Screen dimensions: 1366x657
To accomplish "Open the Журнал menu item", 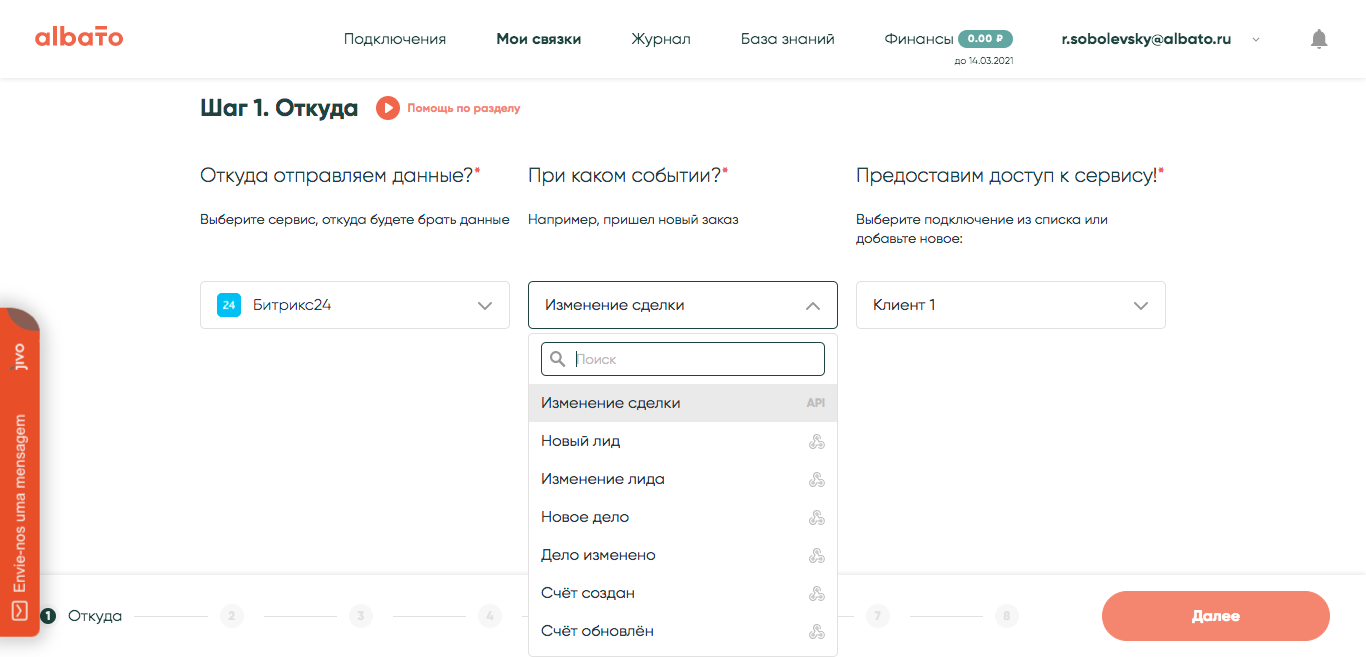I will (660, 39).
